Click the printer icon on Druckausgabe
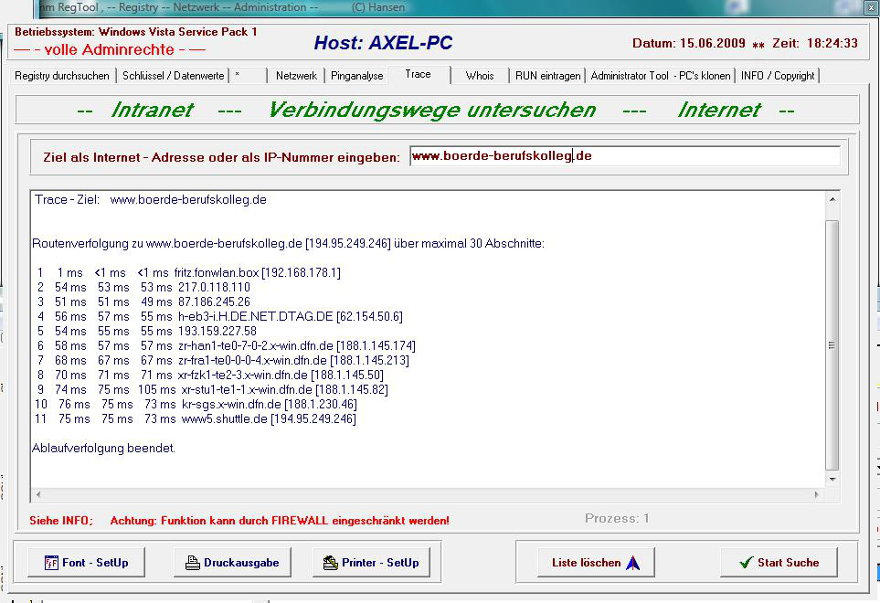Viewport: 880px width, 603px height. 193,563
